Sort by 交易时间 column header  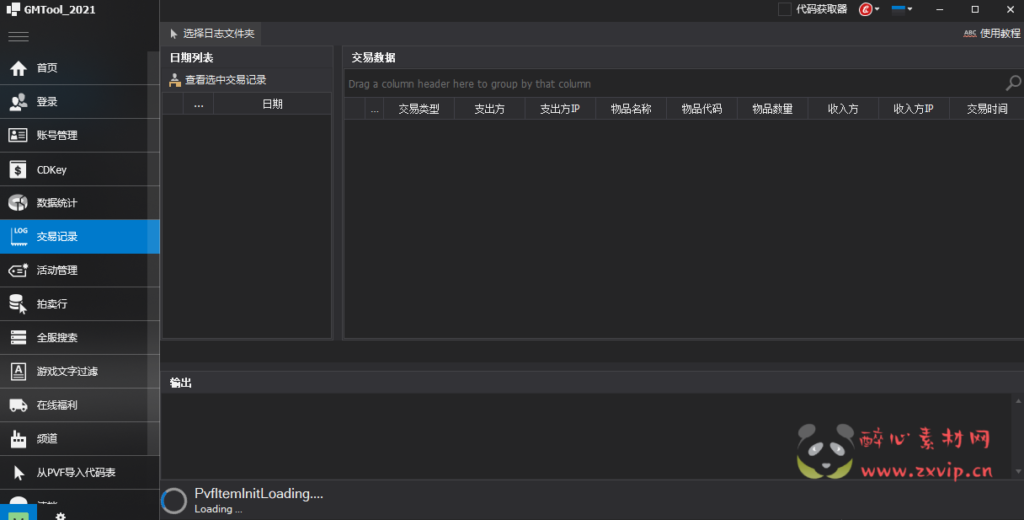[986, 109]
